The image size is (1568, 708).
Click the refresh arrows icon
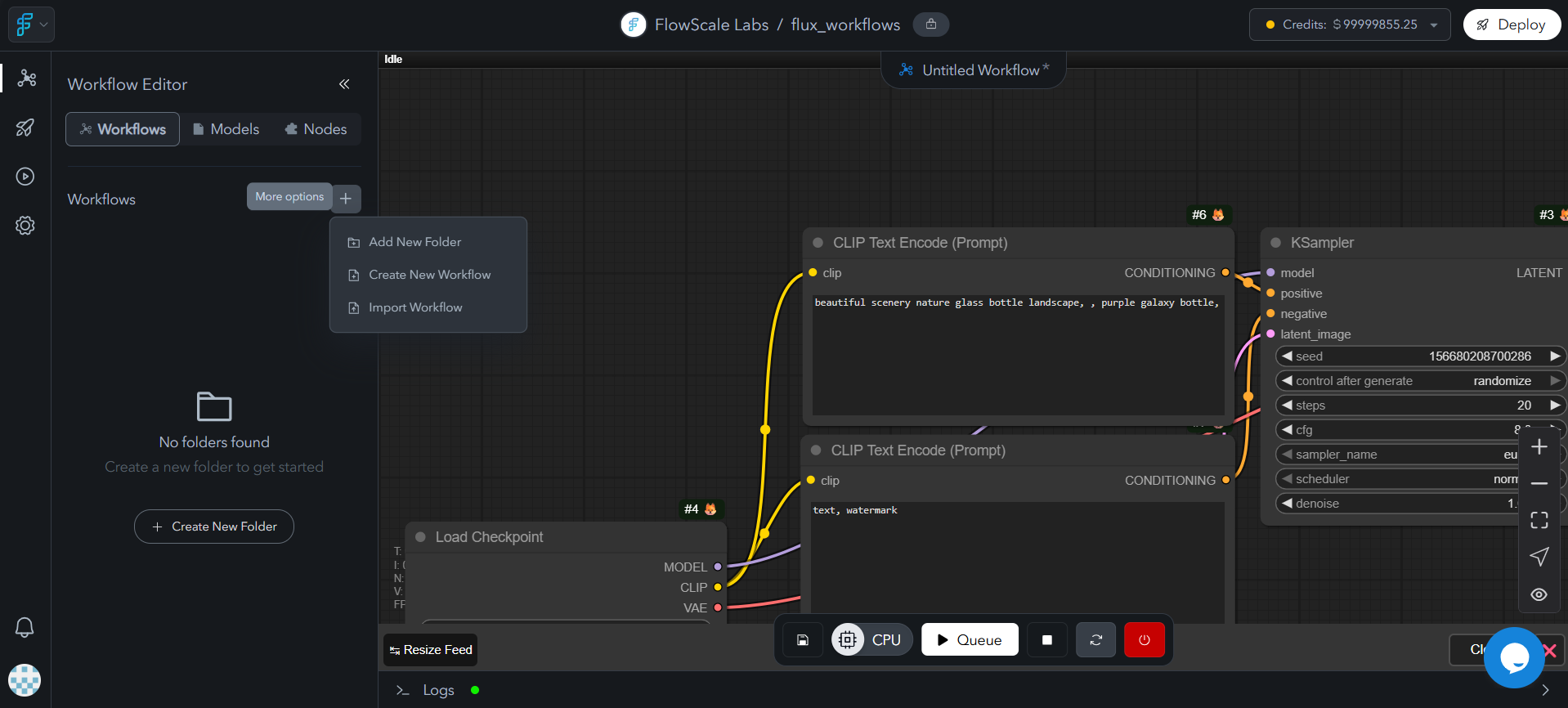pos(1096,640)
